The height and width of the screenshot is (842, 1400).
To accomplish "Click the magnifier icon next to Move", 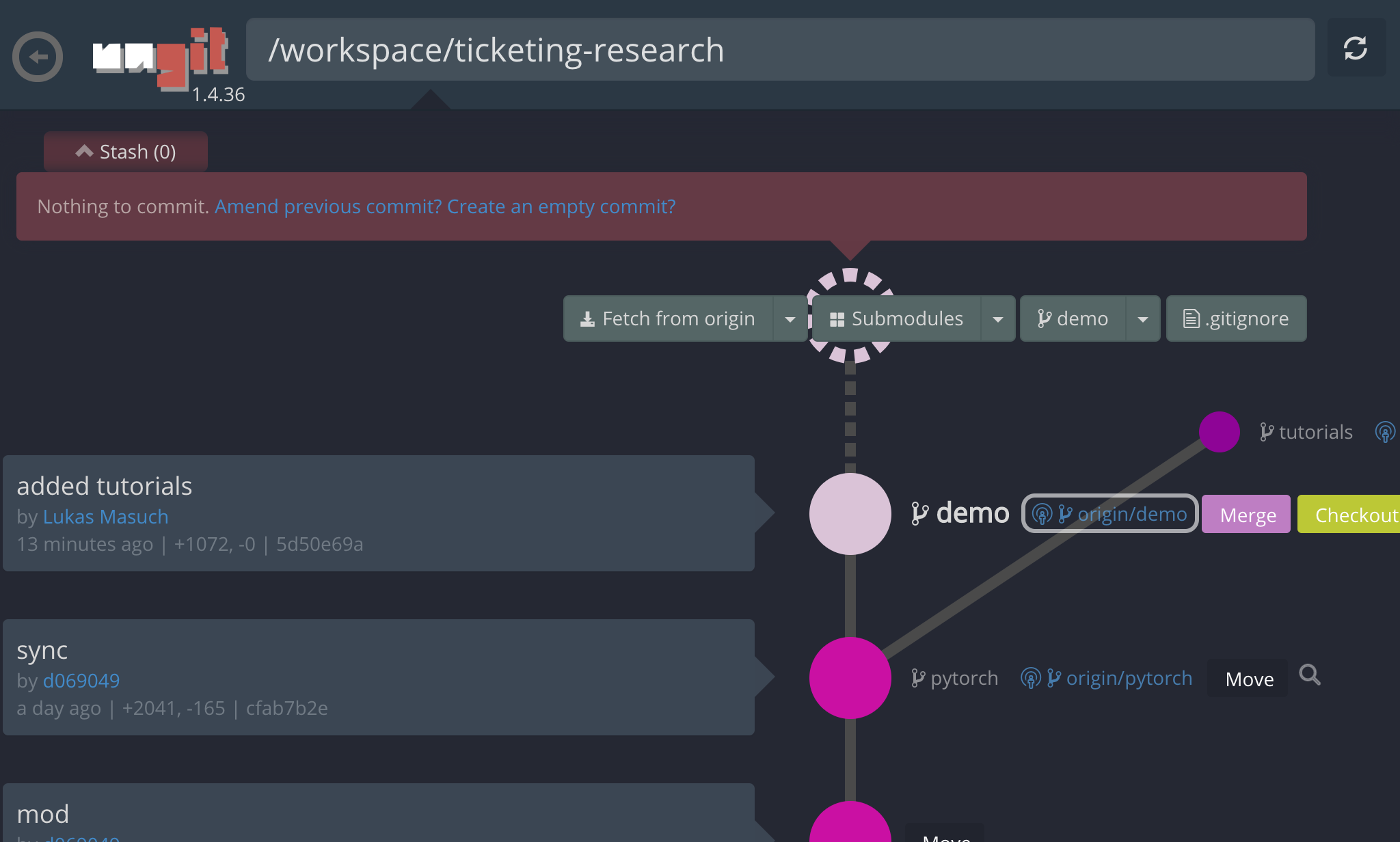I will point(1310,675).
